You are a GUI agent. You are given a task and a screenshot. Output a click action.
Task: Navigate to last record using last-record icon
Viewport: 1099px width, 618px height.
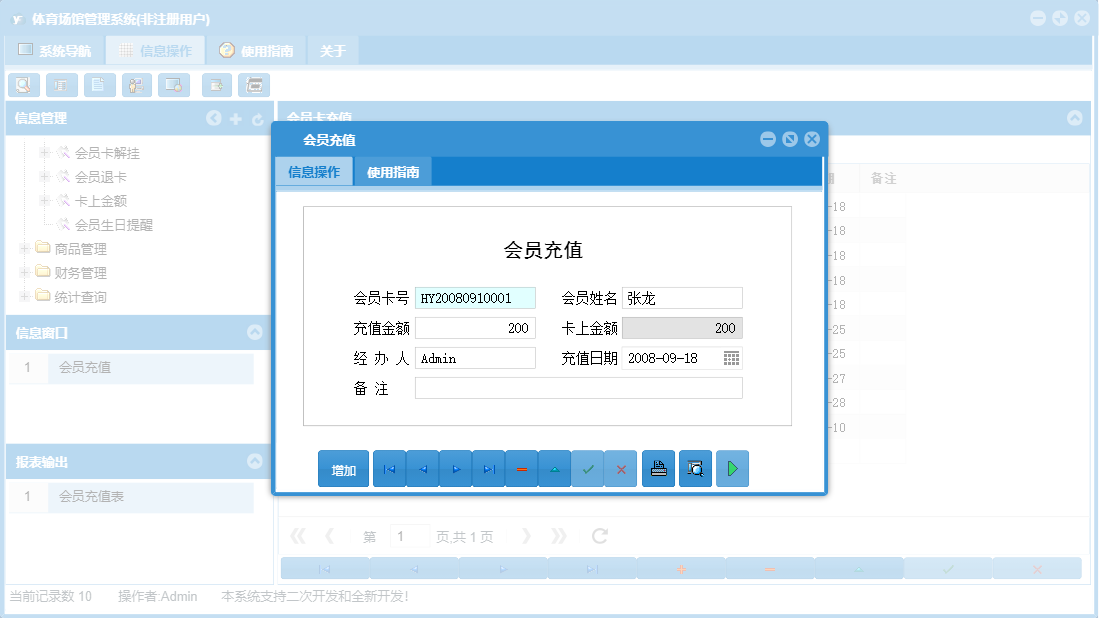489,468
